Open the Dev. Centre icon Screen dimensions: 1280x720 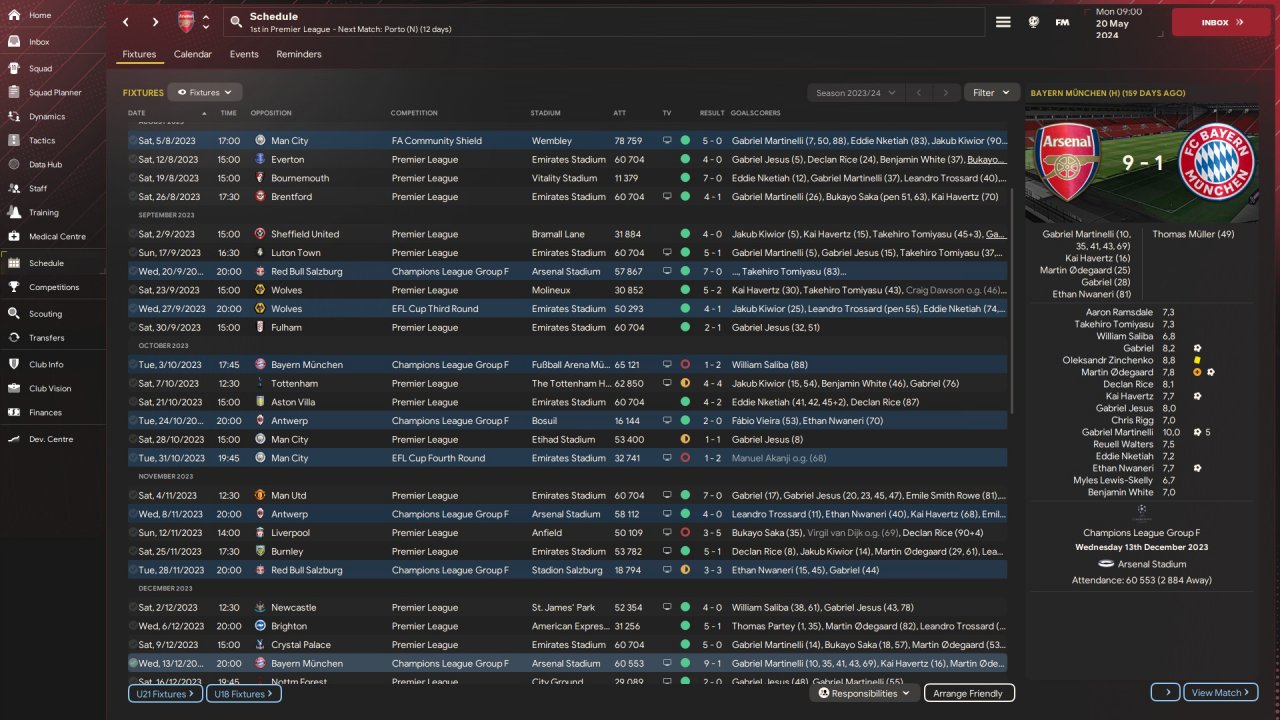pos(14,439)
